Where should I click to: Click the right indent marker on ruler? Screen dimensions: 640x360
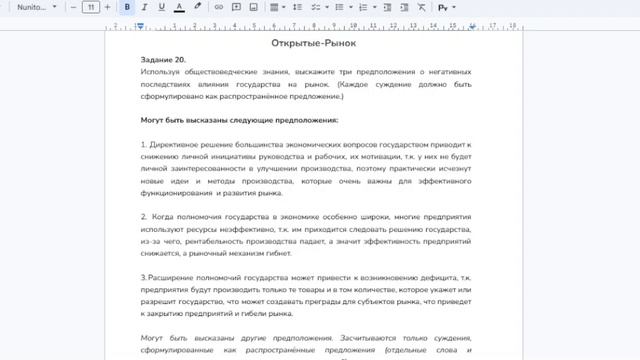point(472,27)
